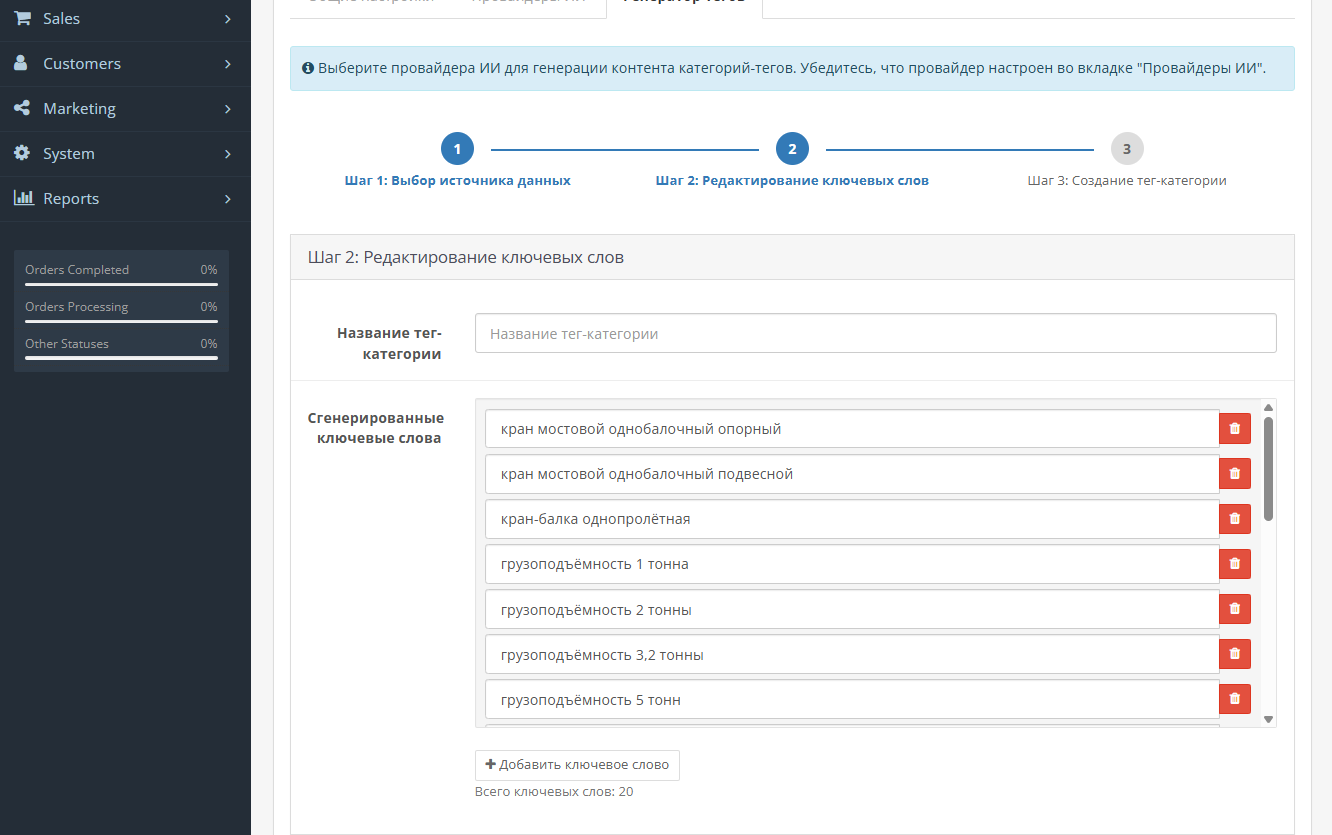The height and width of the screenshot is (835, 1332).
Task: Delete keyword 'кран мостовой однобалочный опорный'
Action: pyautogui.click(x=1234, y=429)
